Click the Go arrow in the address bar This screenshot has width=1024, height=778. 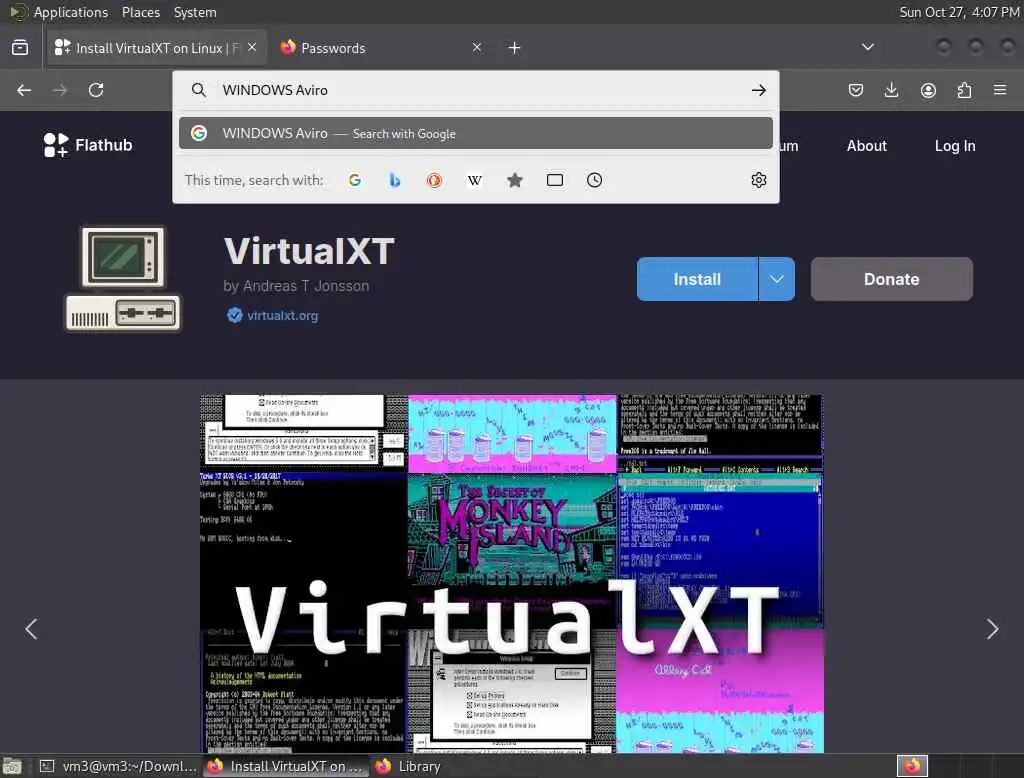tap(759, 90)
